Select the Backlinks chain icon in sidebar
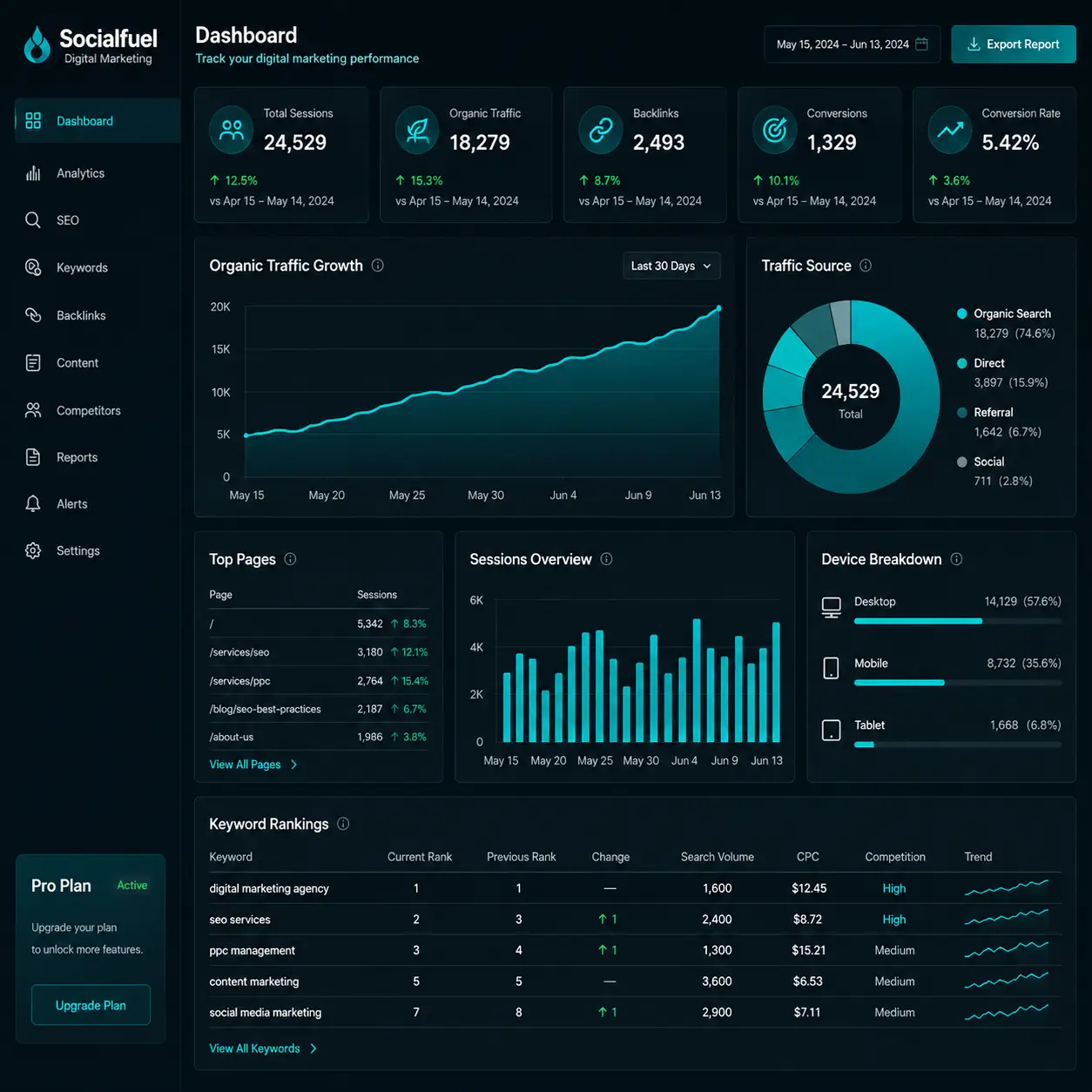This screenshot has width=1092, height=1092. coord(33,315)
